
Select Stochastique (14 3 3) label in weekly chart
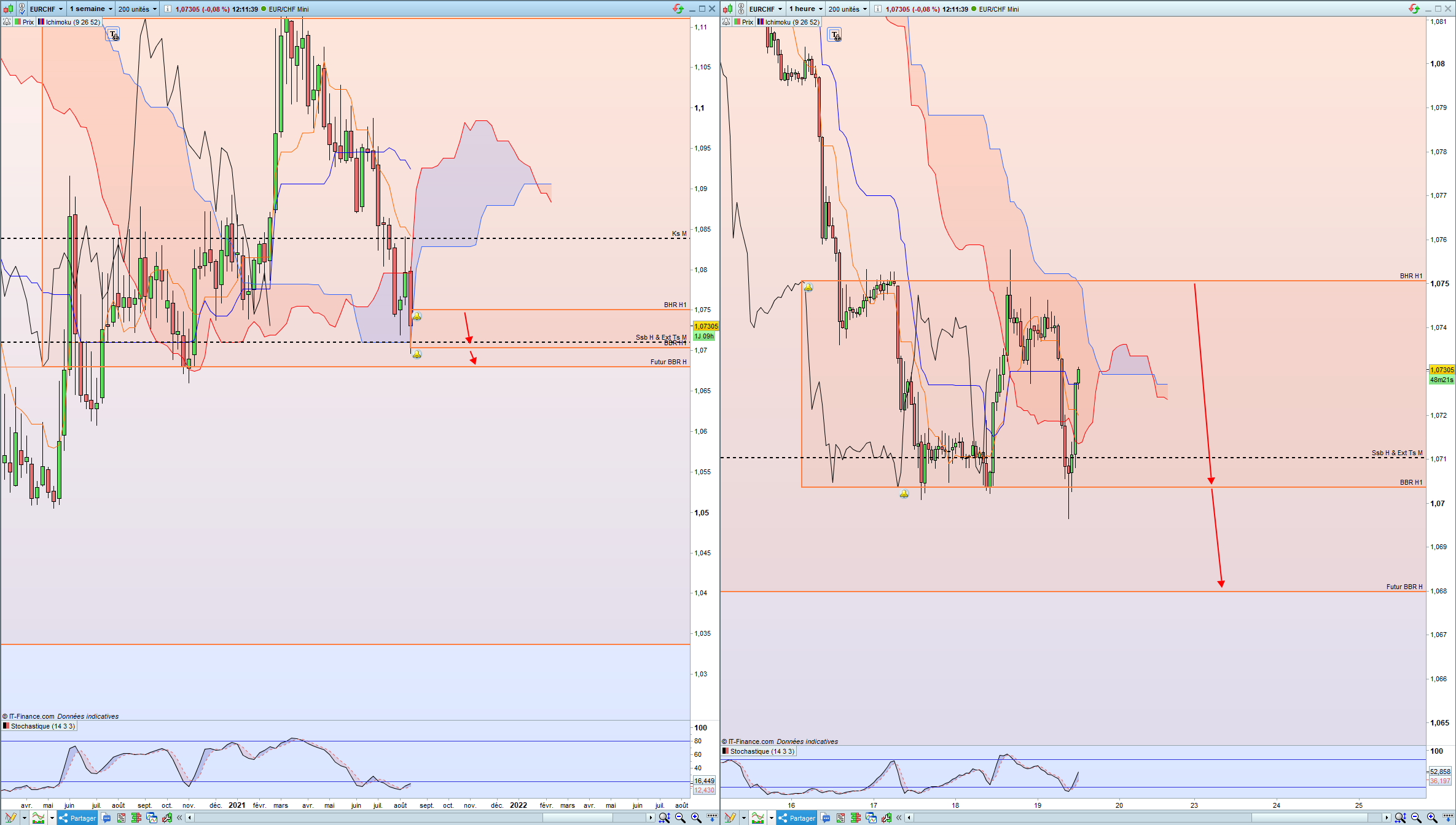(x=39, y=726)
